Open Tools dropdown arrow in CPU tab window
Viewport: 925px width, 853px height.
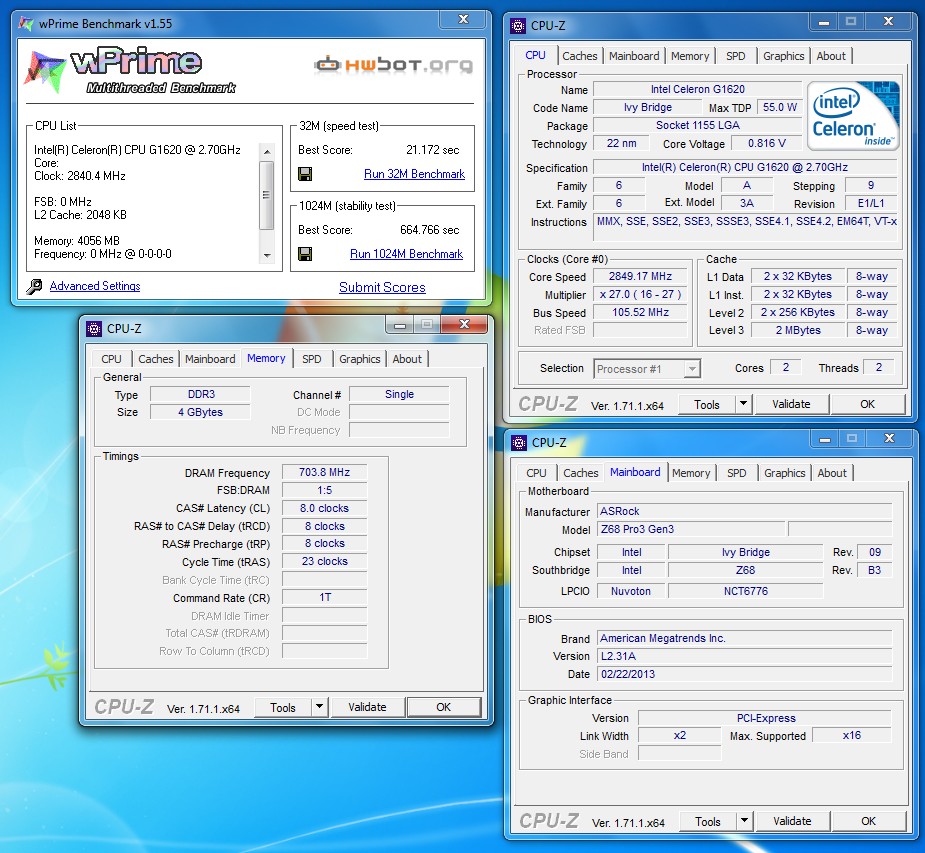click(x=743, y=404)
